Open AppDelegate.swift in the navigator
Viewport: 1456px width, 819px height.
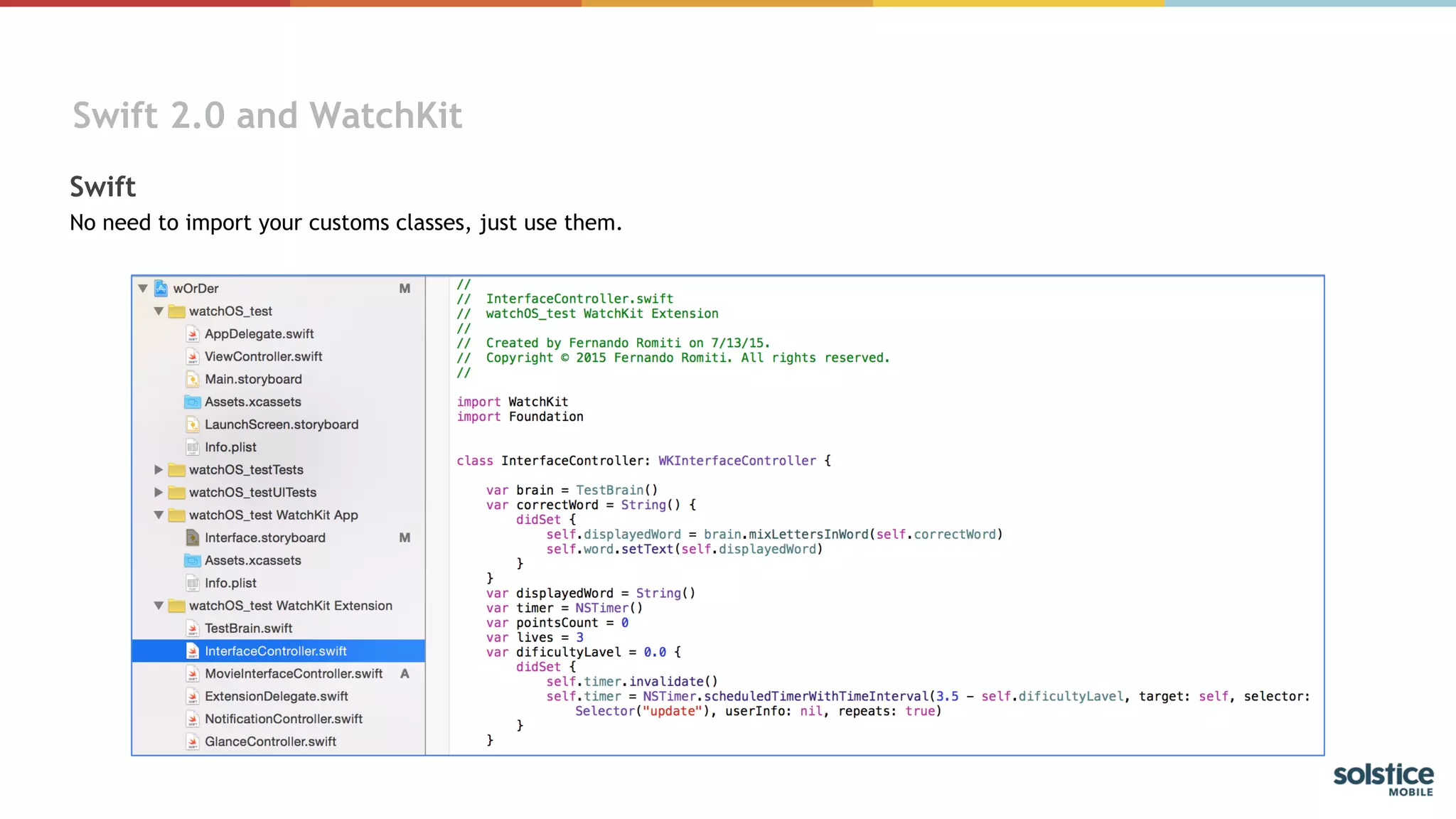259,334
